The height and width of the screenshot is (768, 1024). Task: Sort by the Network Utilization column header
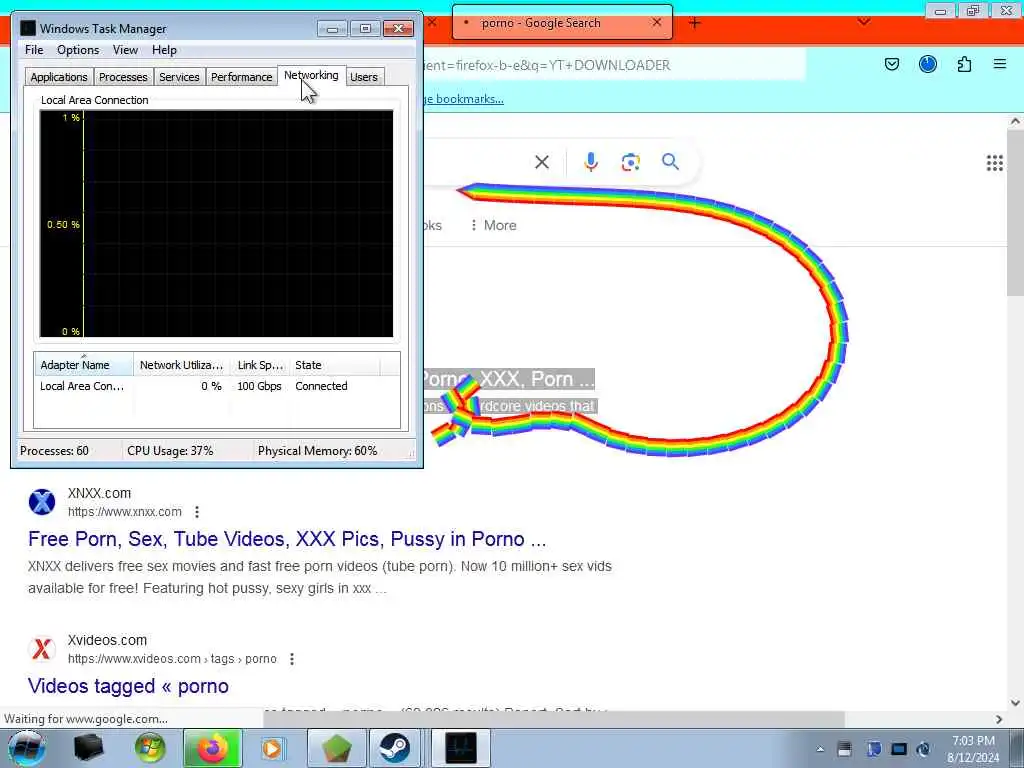[x=182, y=365]
